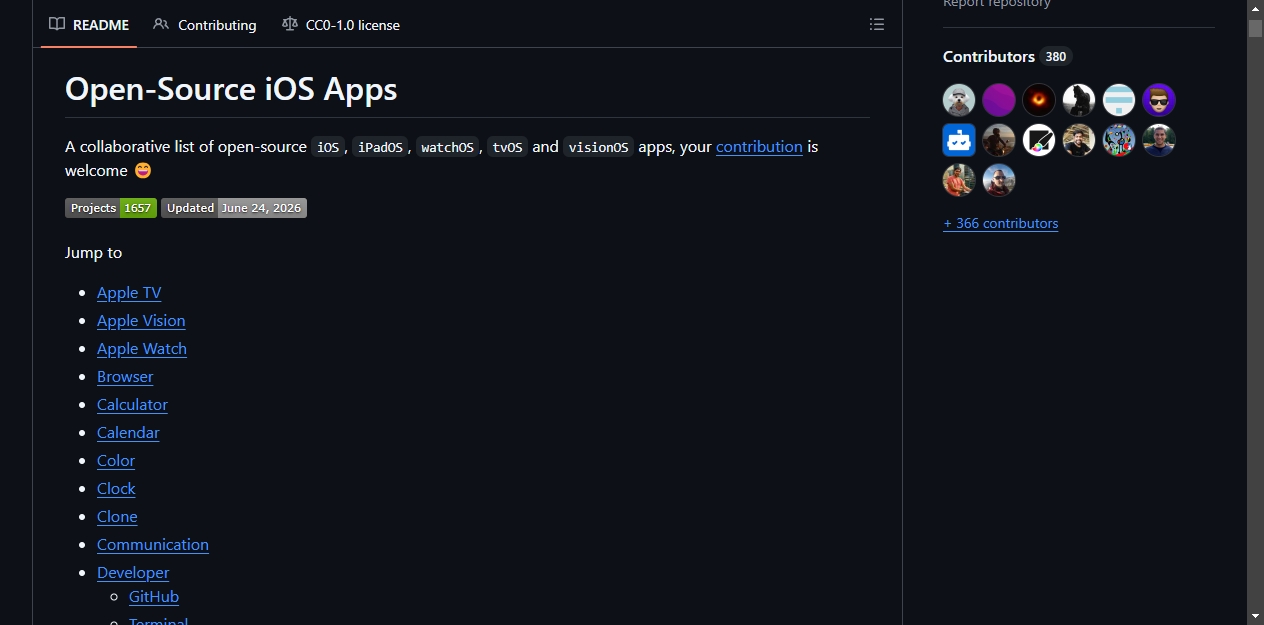Jump to the Calendar section
This screenshot has height=625, width=1264.
(x=128, y=433)
